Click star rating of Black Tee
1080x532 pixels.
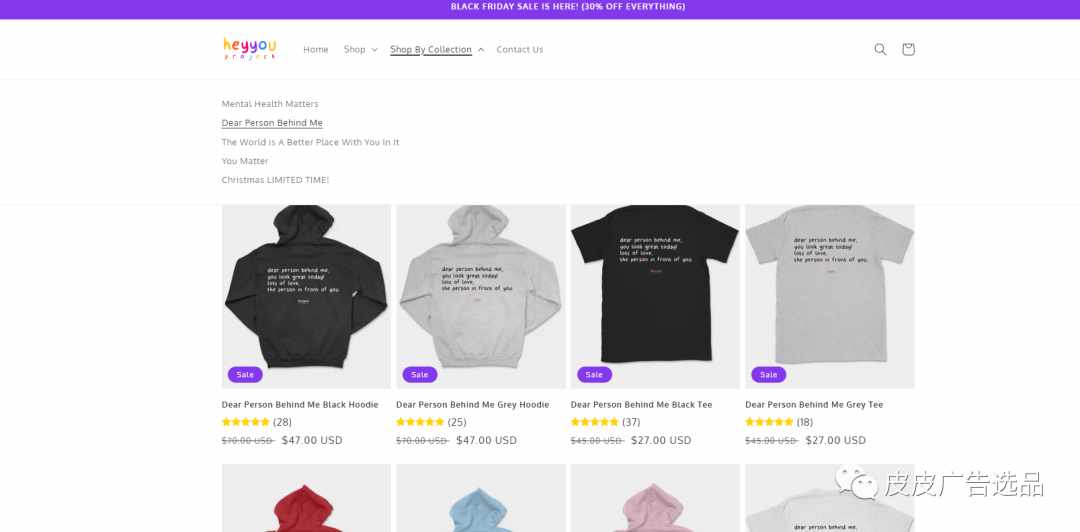click(x=595, y=422)
